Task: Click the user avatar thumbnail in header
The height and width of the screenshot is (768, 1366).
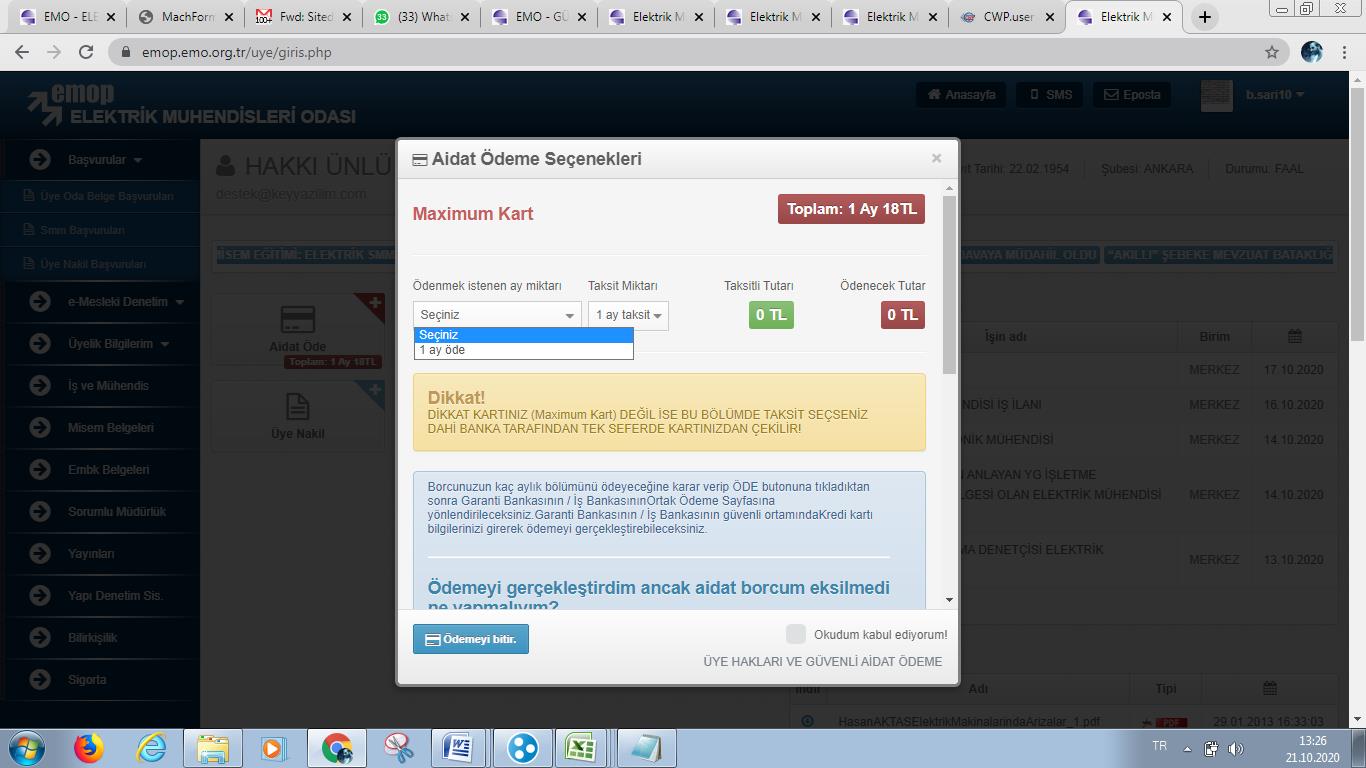Action: 1216,95
